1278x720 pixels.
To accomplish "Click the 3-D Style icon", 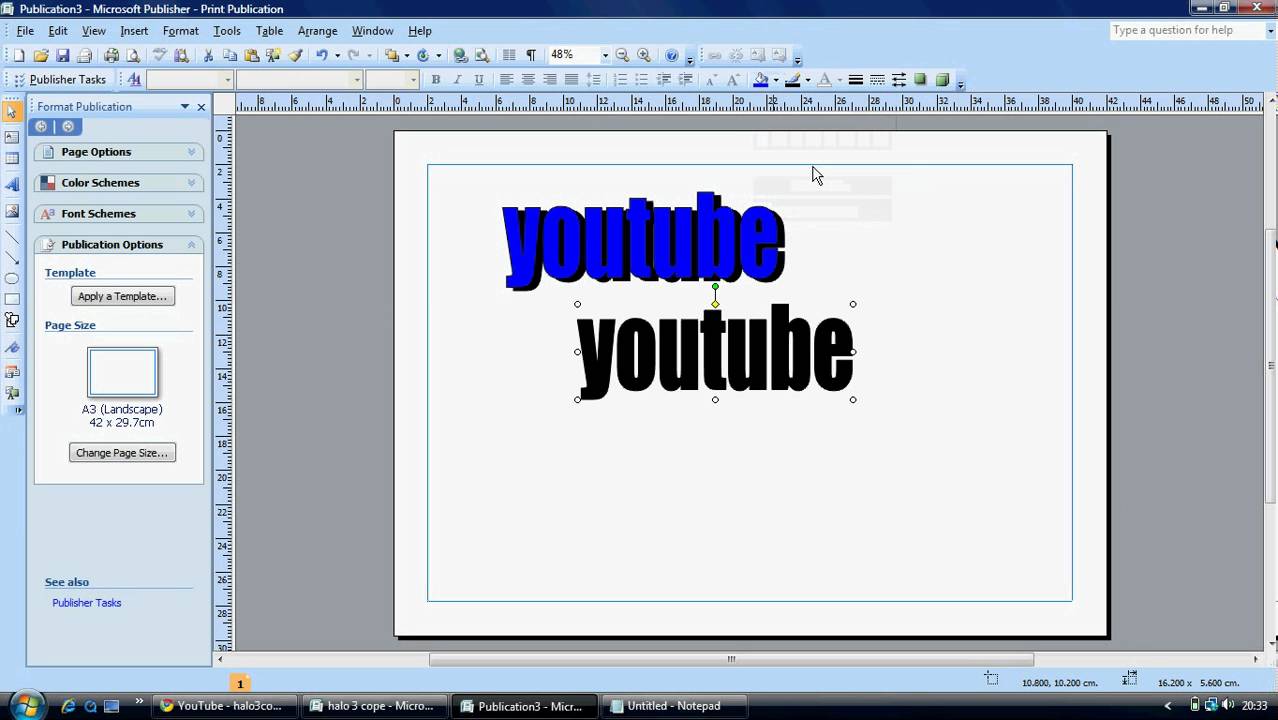I will (942, 80).
